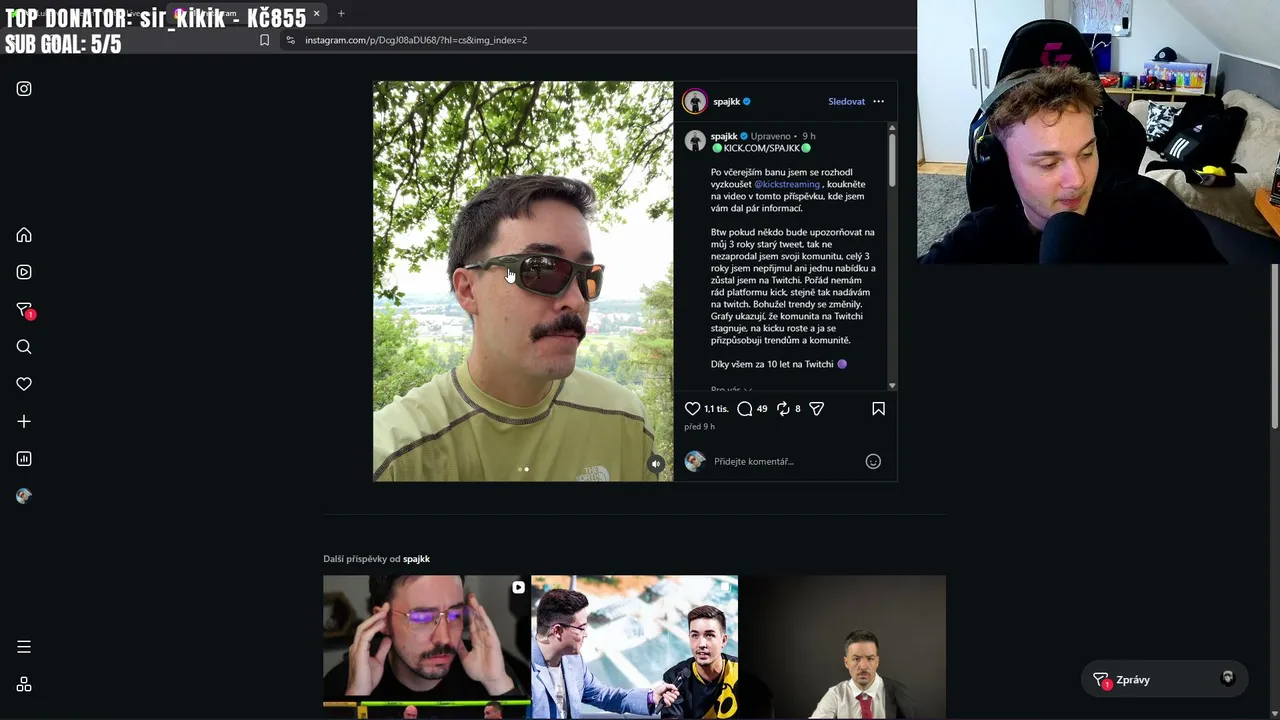Focus the 'Přidejte komentář...' comment field

pos(785,461)
